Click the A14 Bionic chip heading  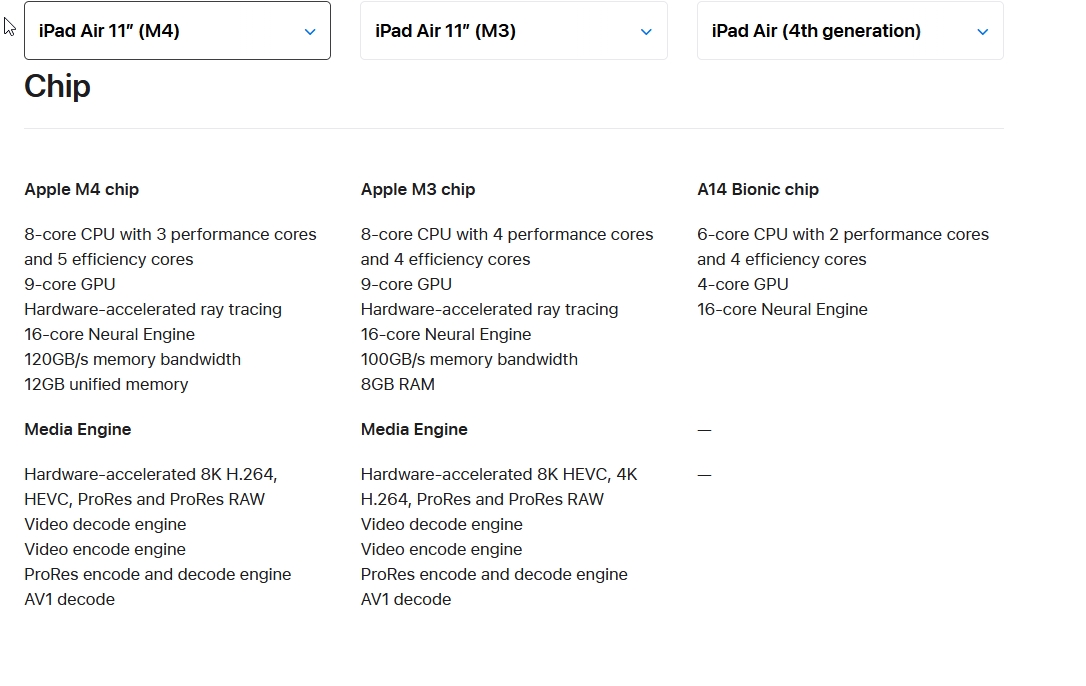click(758, 189)
